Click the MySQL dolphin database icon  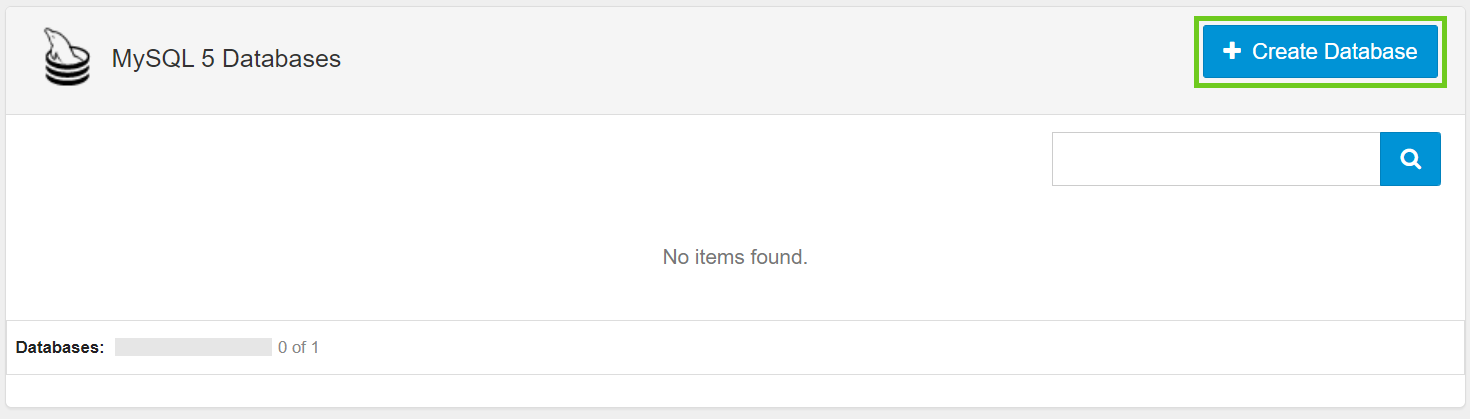pos(67,57)
